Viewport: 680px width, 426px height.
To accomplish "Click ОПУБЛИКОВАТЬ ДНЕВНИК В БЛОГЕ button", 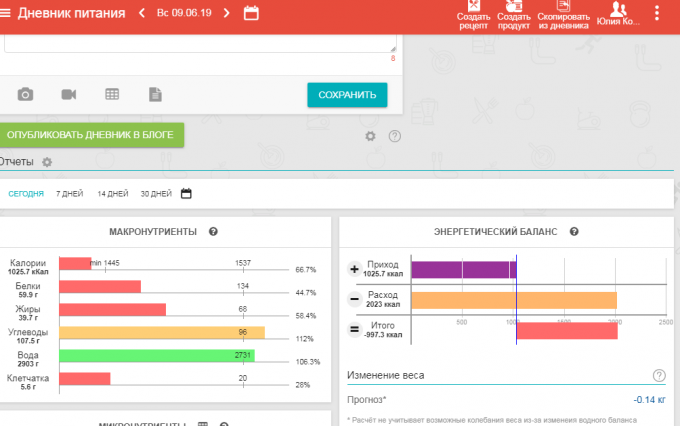I will coord(92,135).
